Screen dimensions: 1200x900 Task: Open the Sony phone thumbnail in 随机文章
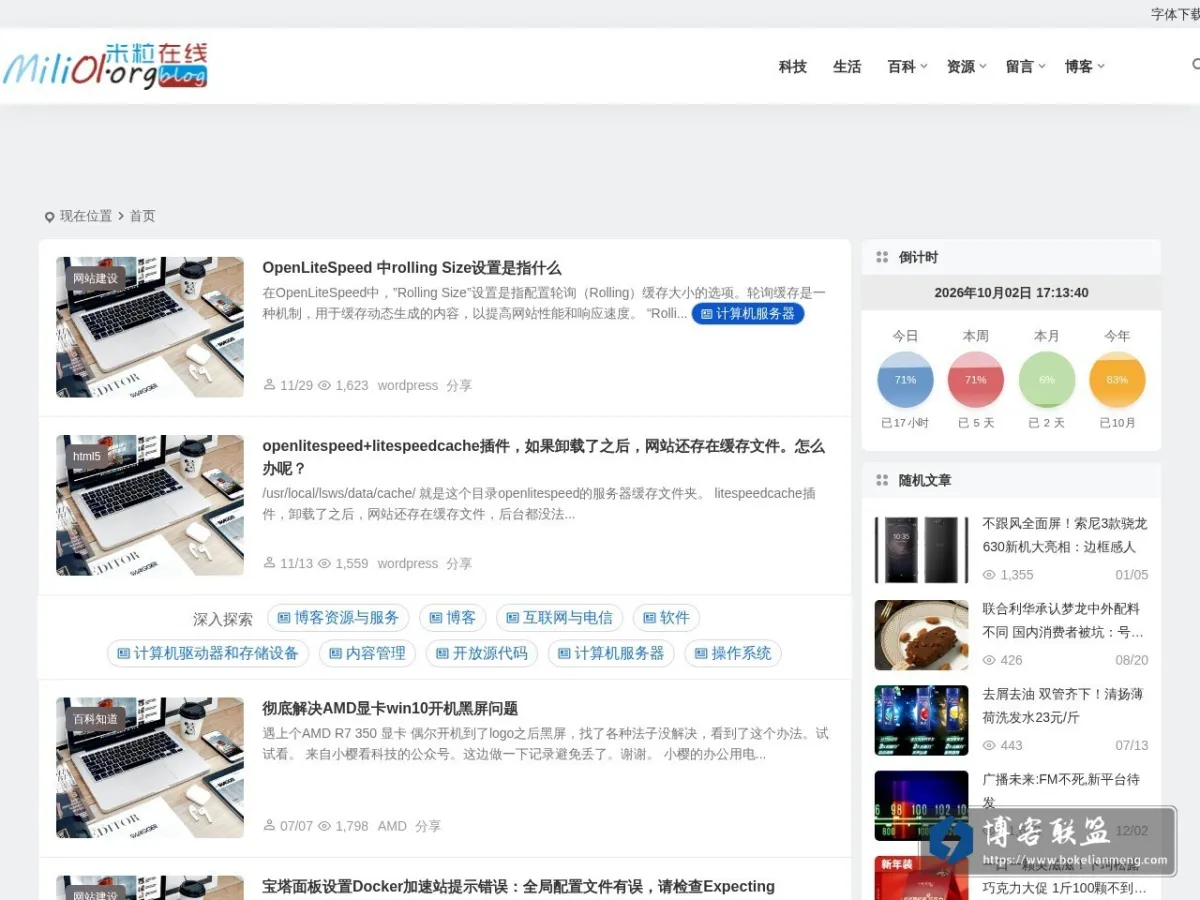click(921, 550)
